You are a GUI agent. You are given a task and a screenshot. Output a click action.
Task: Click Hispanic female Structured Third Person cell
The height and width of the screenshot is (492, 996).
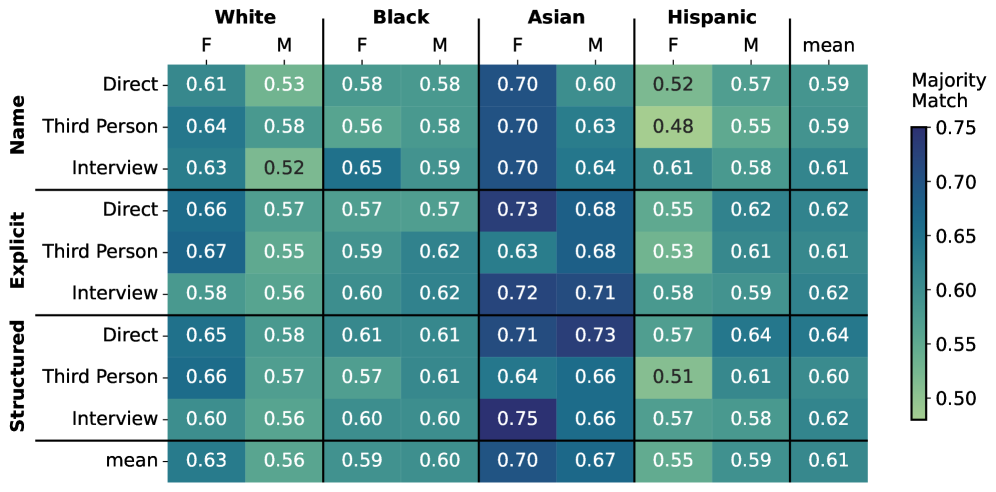673,377
